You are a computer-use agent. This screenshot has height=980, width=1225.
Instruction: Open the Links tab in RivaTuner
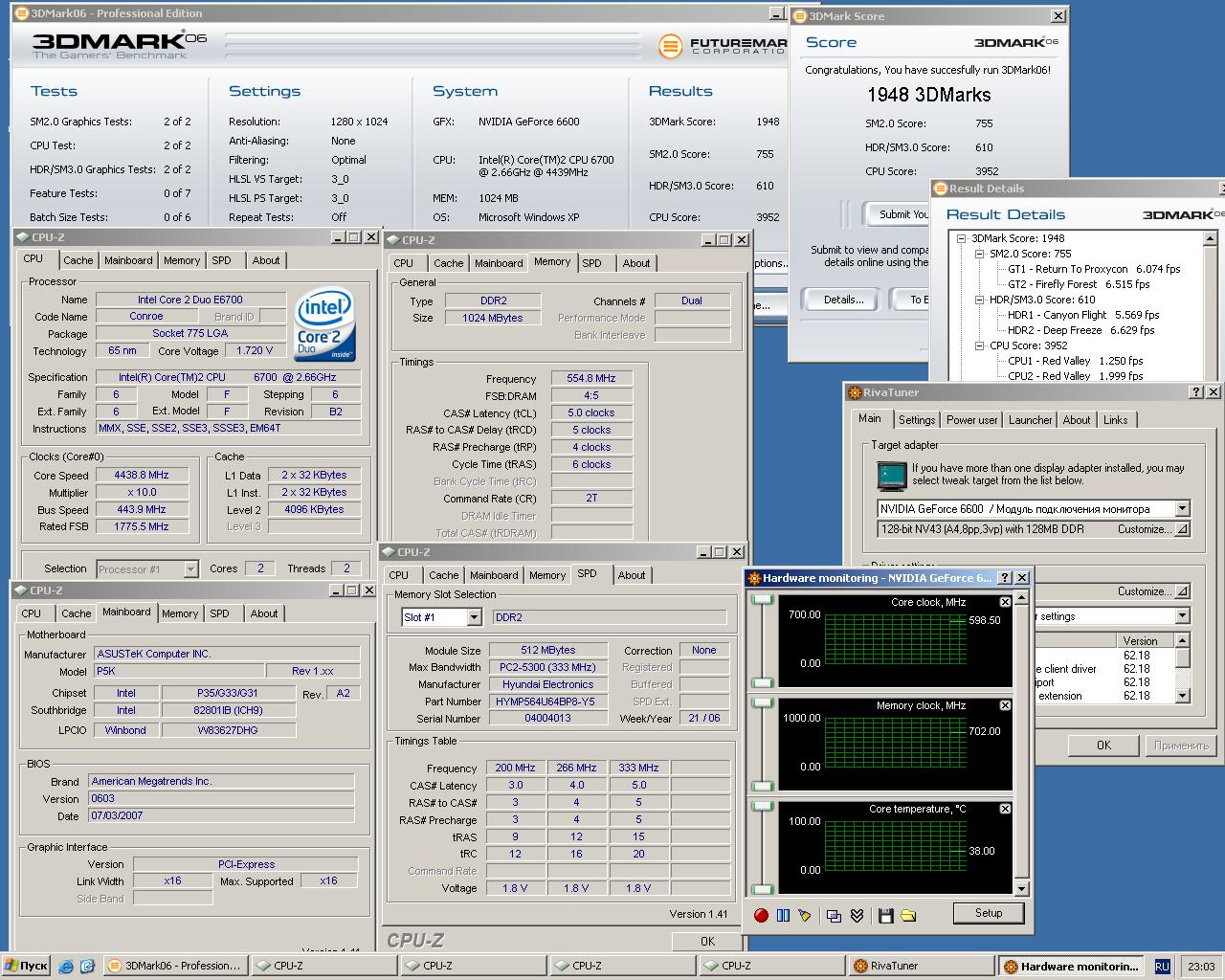(1115, 420)
